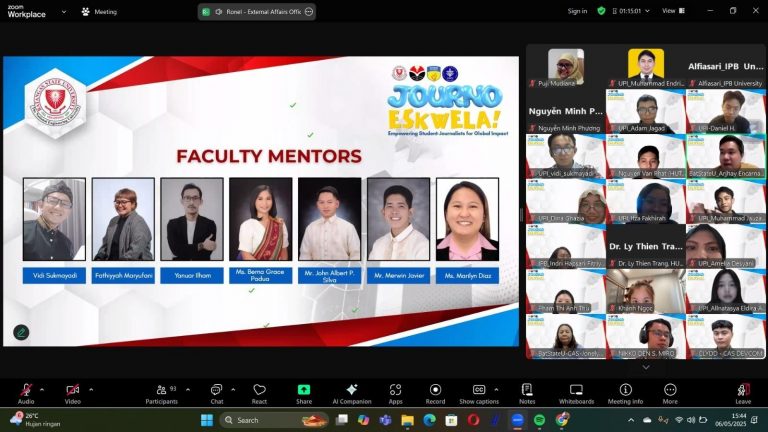Open the ellipsis menu on the Ronel sharing bar

point(309,12)
